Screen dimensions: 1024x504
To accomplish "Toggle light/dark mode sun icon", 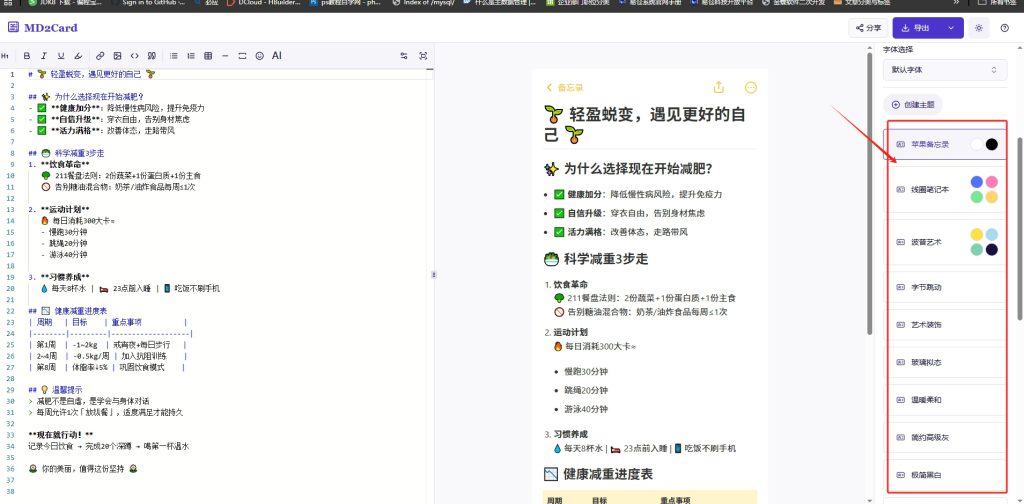I will click(978, 28).
